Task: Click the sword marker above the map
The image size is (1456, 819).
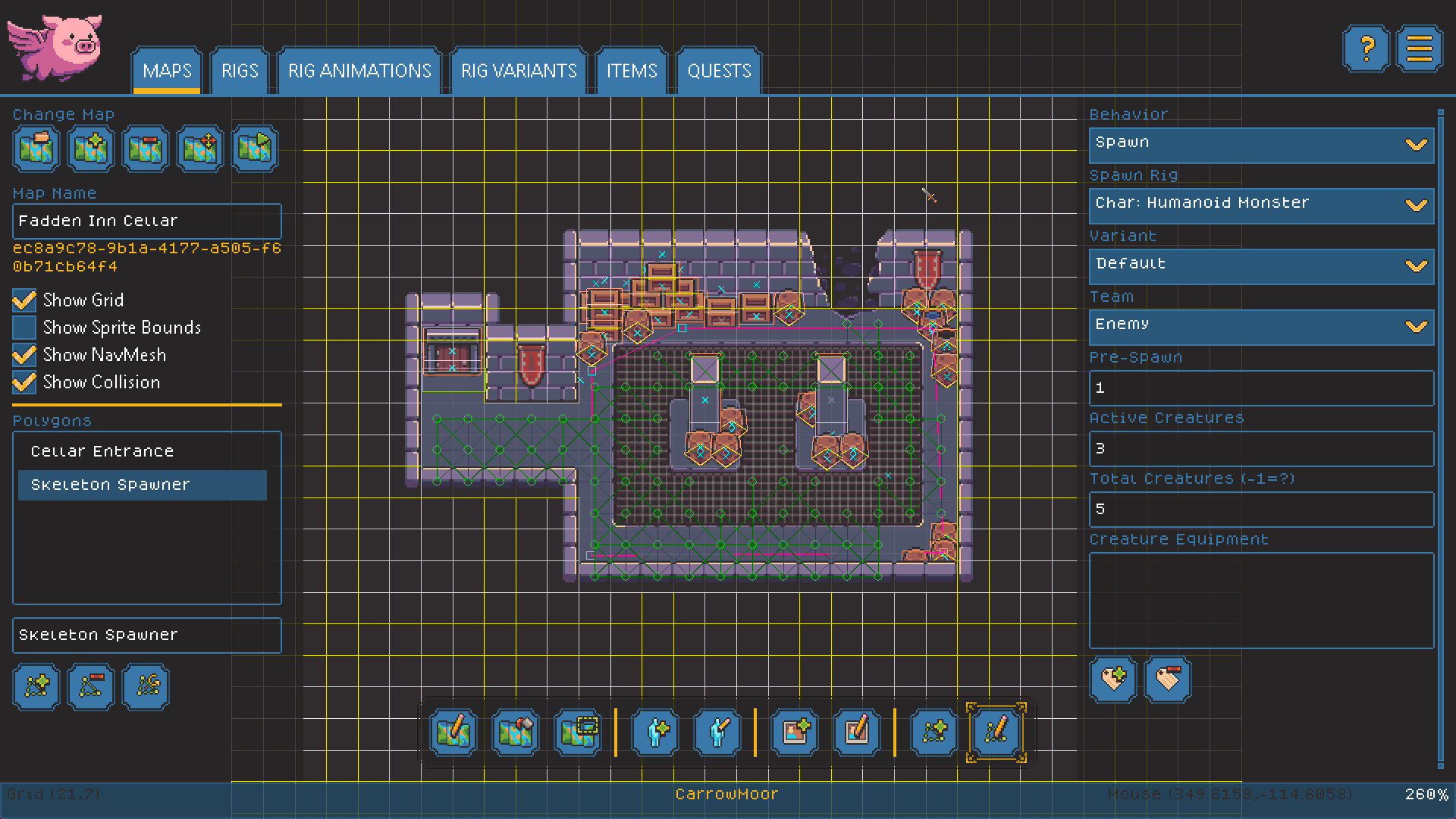Action: pos(929,196)
